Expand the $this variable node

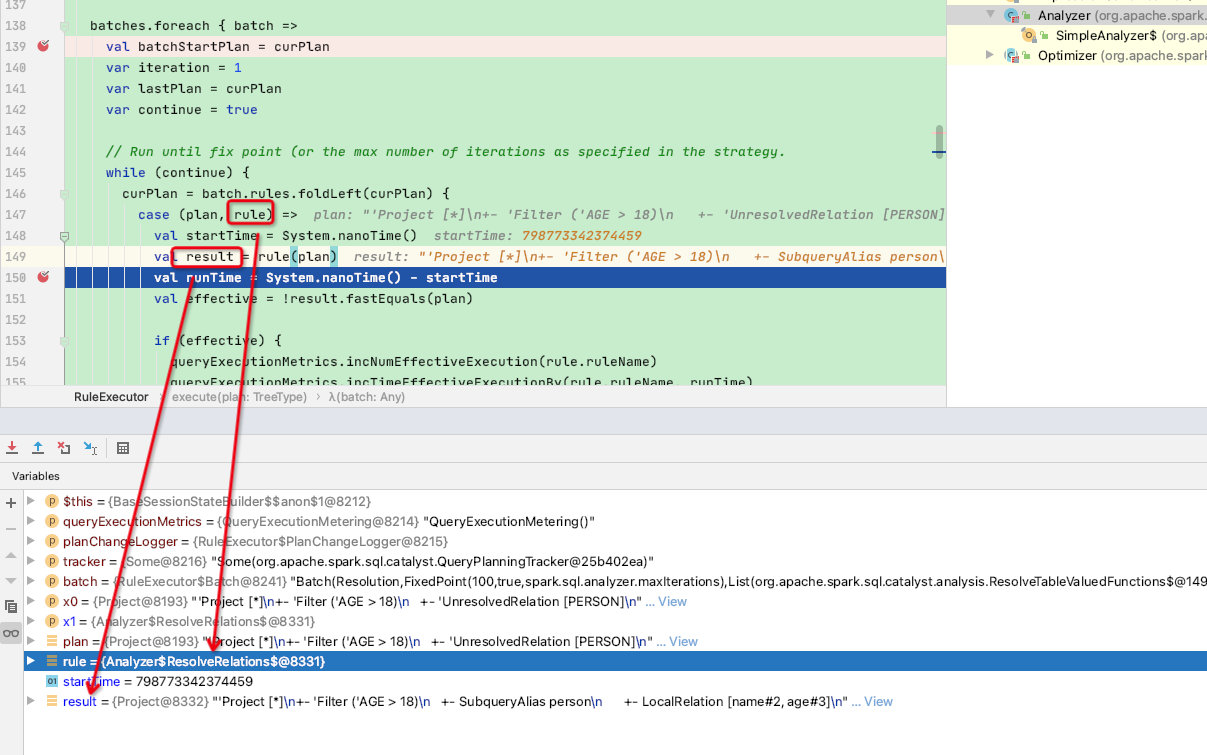click(31, 501)
